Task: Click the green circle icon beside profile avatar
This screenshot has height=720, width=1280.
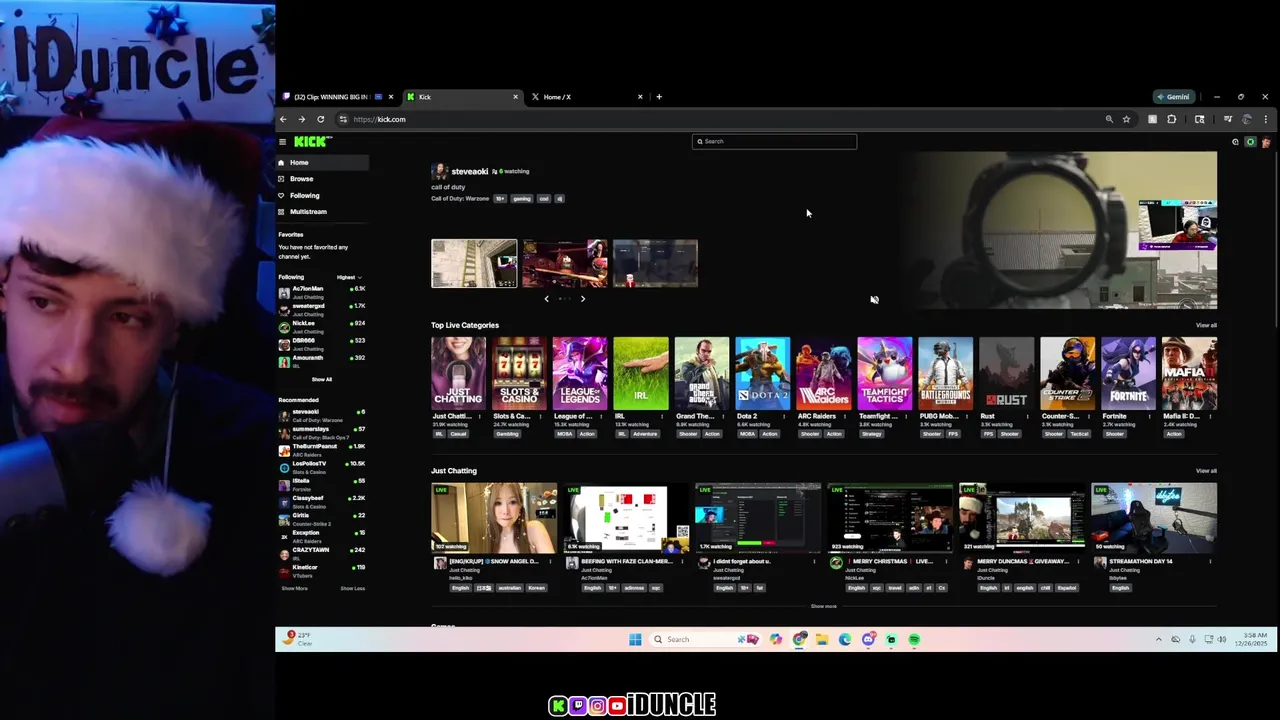Action: pyautogui.click(x=1250, y=142)
